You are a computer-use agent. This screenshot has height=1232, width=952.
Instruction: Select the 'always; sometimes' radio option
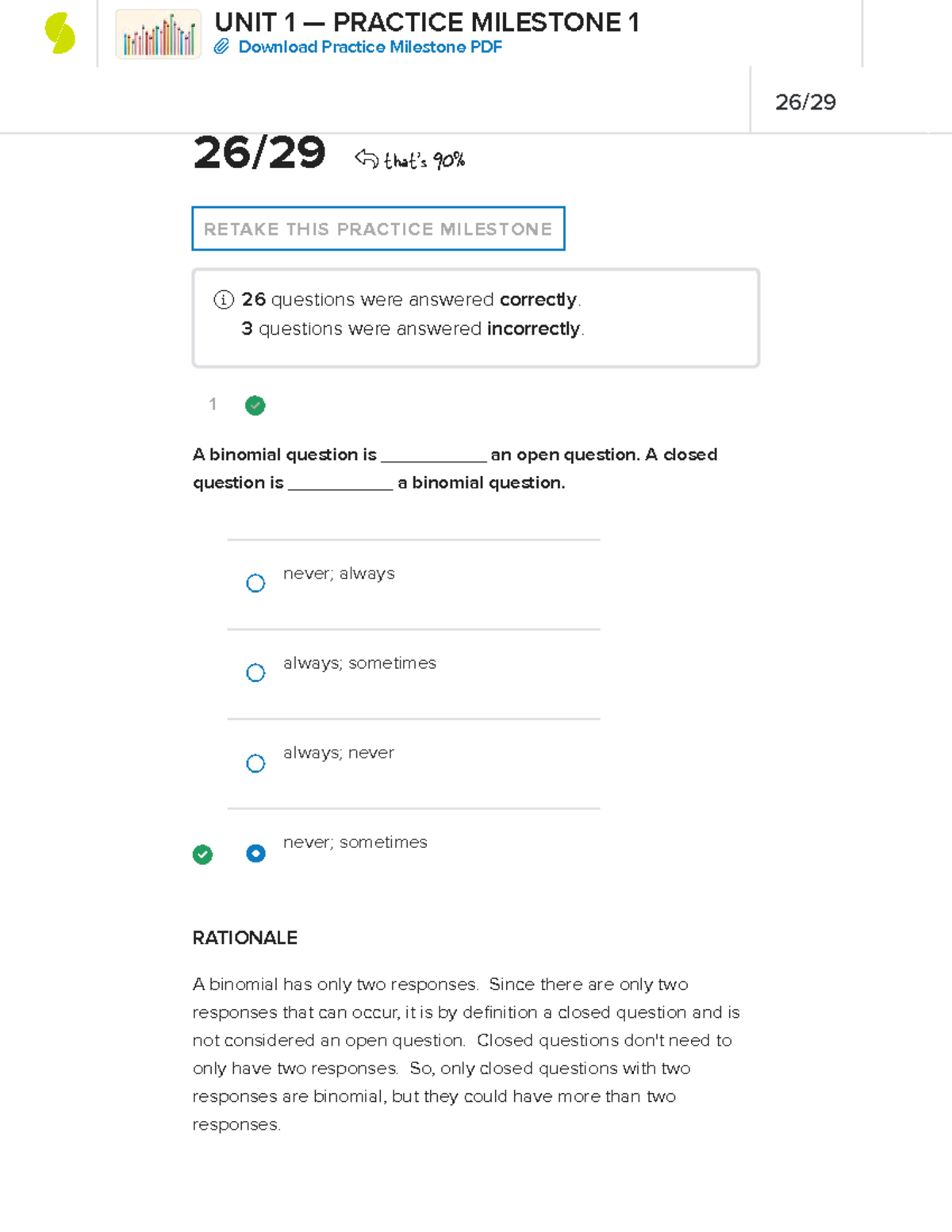pos(255,673)
